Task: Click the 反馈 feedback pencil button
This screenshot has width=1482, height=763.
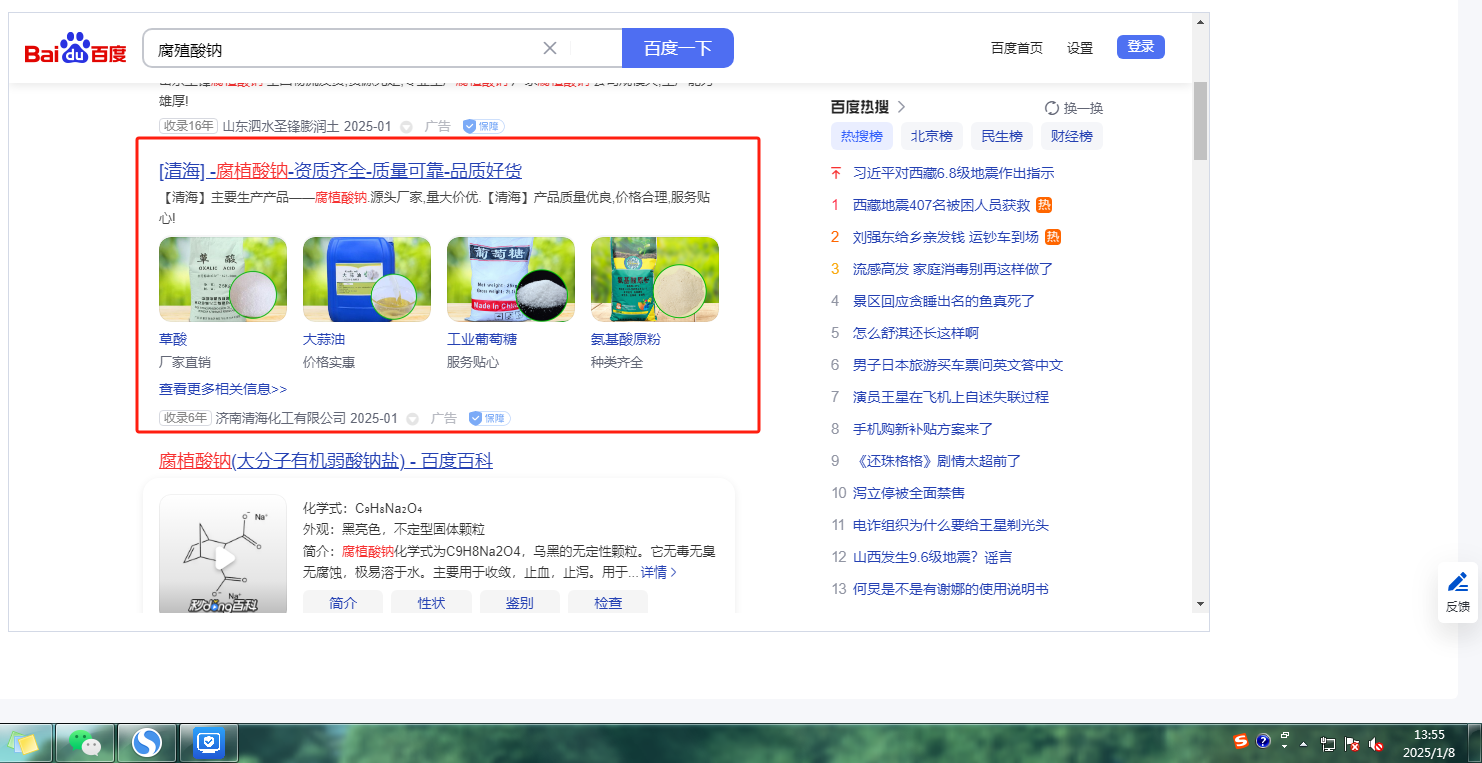Action: pyautogui.click(x=1458, y=592)
